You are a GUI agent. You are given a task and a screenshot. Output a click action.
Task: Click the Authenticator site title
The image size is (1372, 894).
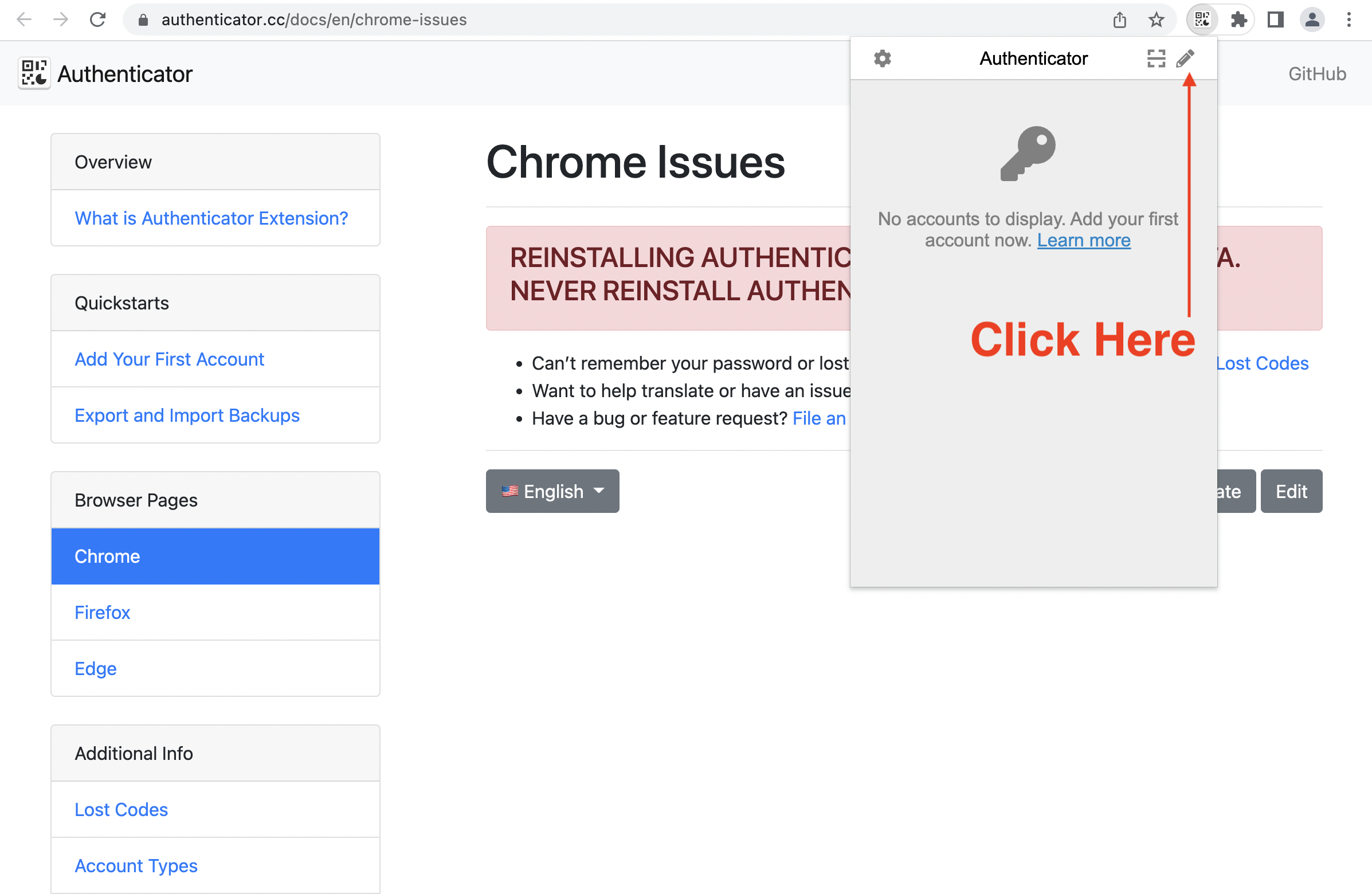[x=124, y=74]
